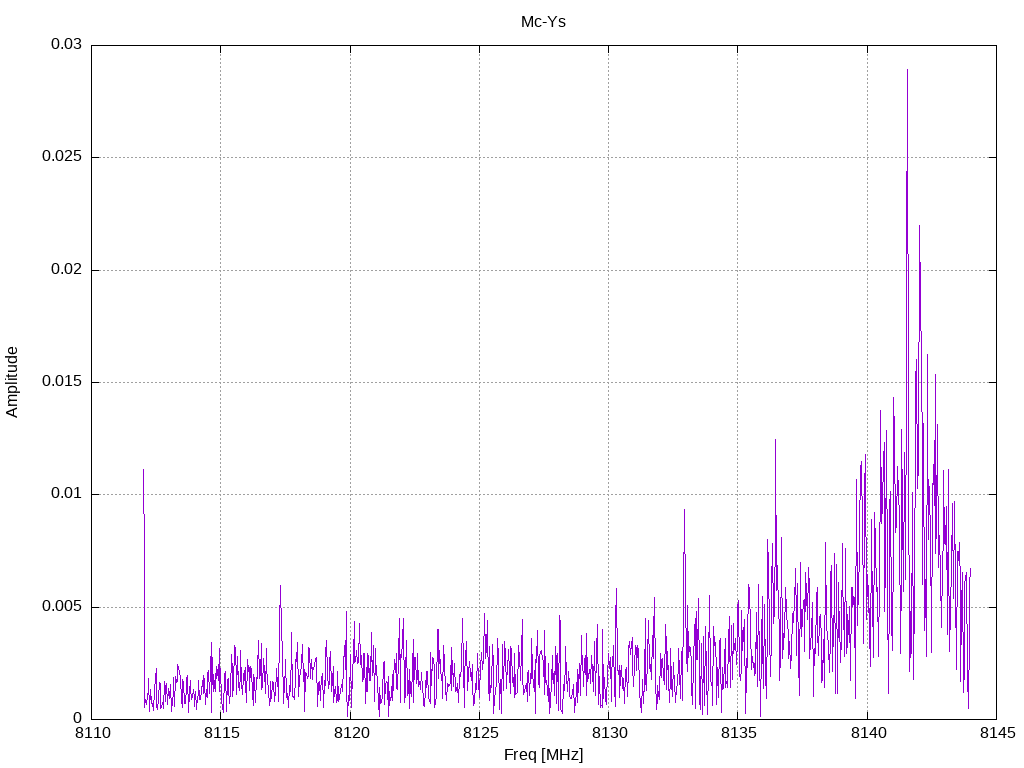Screen dimensions: 1024x768
Task: Click the y-axis tick label 0.015
Action: pos(62,381)
